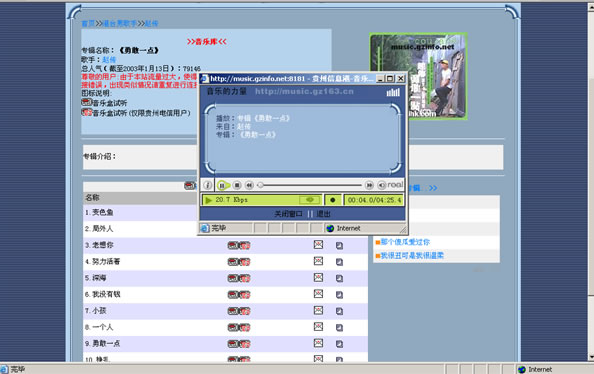Play song 7 小孩 with the red music box icon

click(245, 311)
